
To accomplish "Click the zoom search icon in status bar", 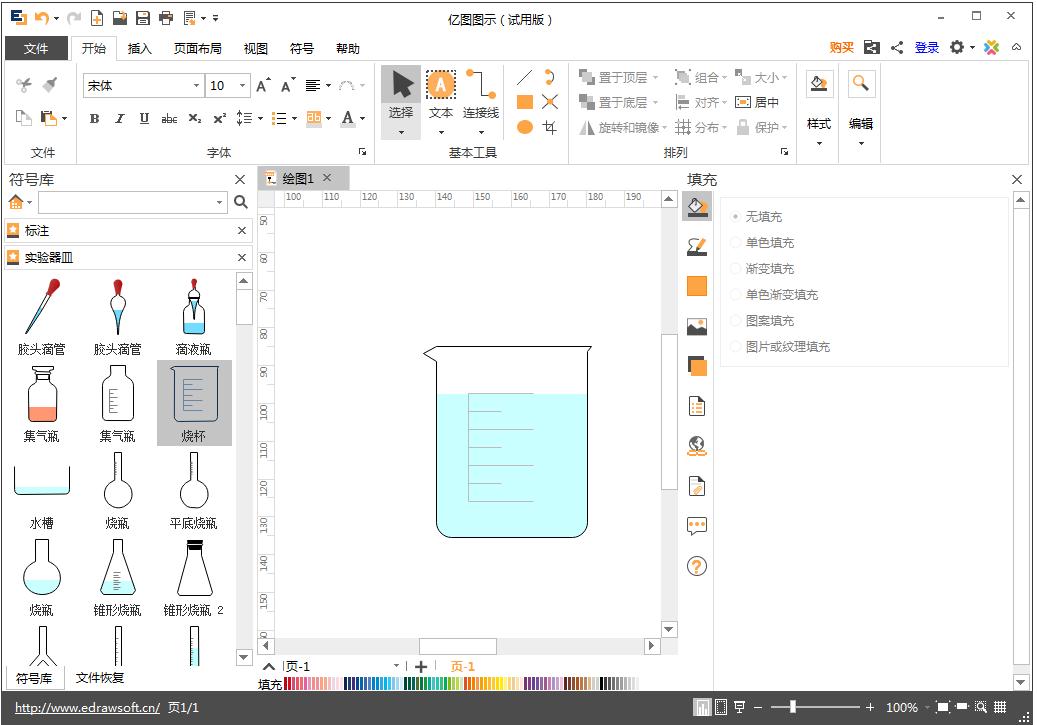I will point(981,707).
